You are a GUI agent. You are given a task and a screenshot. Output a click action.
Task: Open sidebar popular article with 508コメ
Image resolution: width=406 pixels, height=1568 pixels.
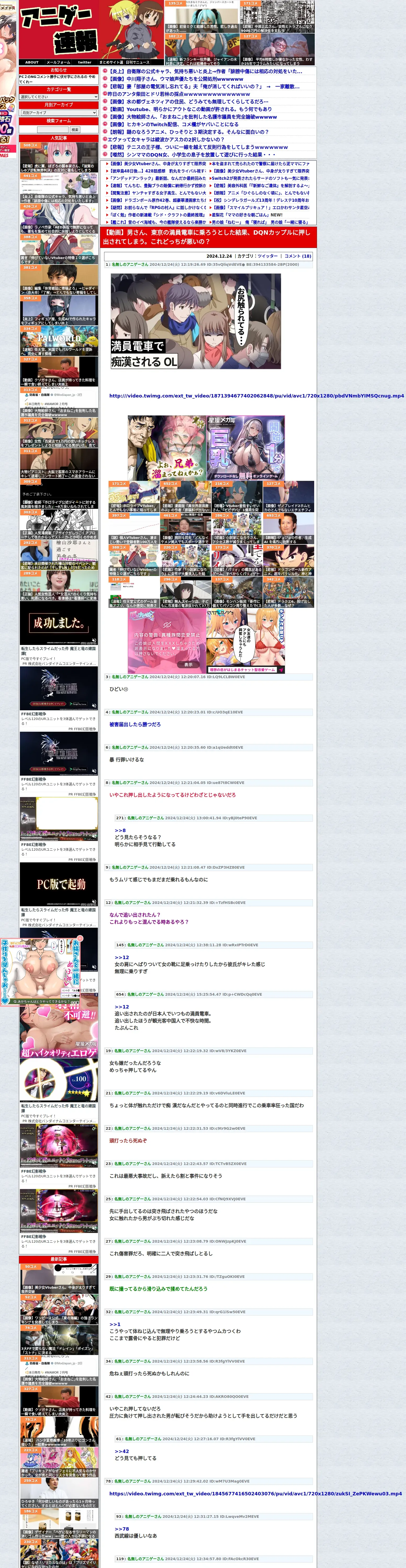[59, 158]
